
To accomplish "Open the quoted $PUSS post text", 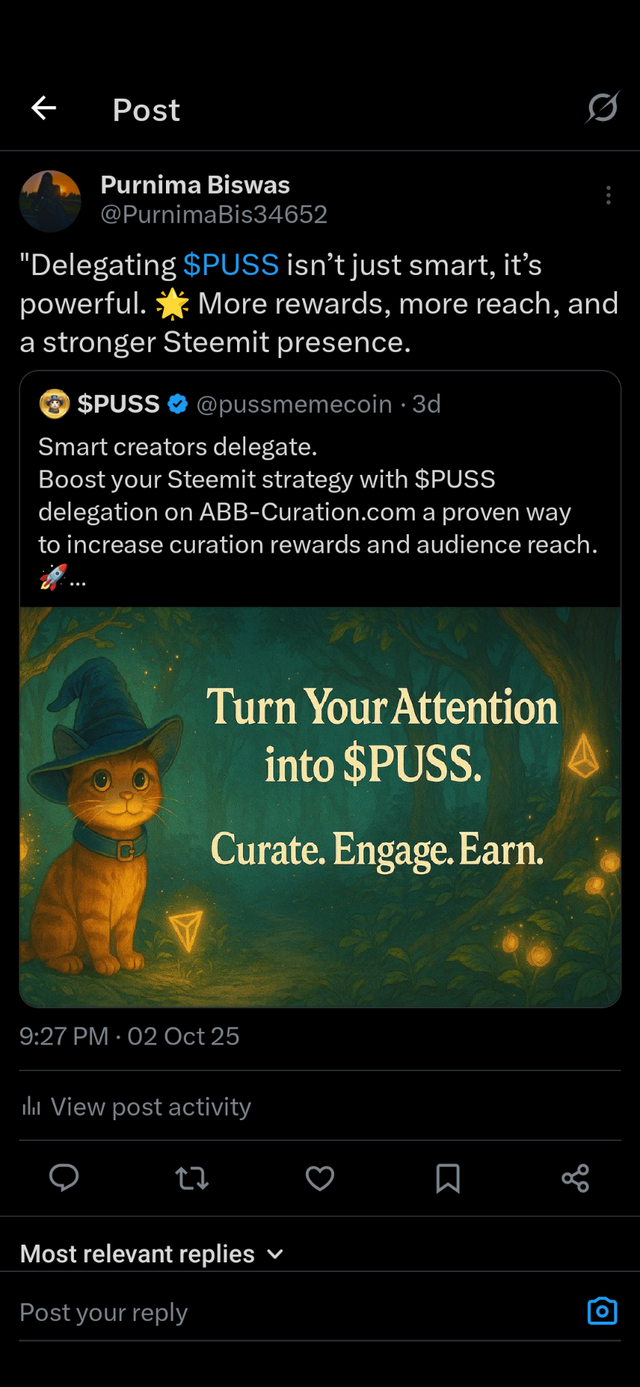I will pyautogui.click(x=318, y=512).
